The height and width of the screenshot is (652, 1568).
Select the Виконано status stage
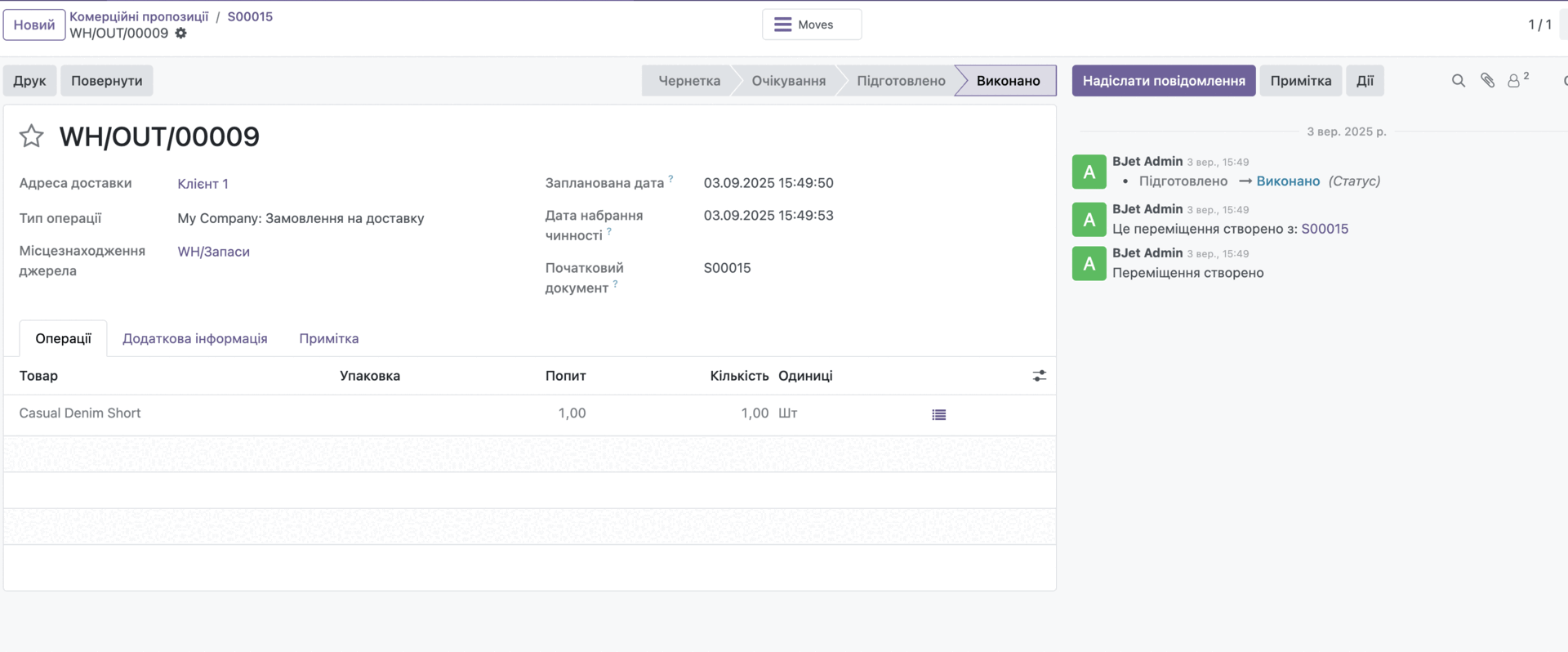(1007, 81)
